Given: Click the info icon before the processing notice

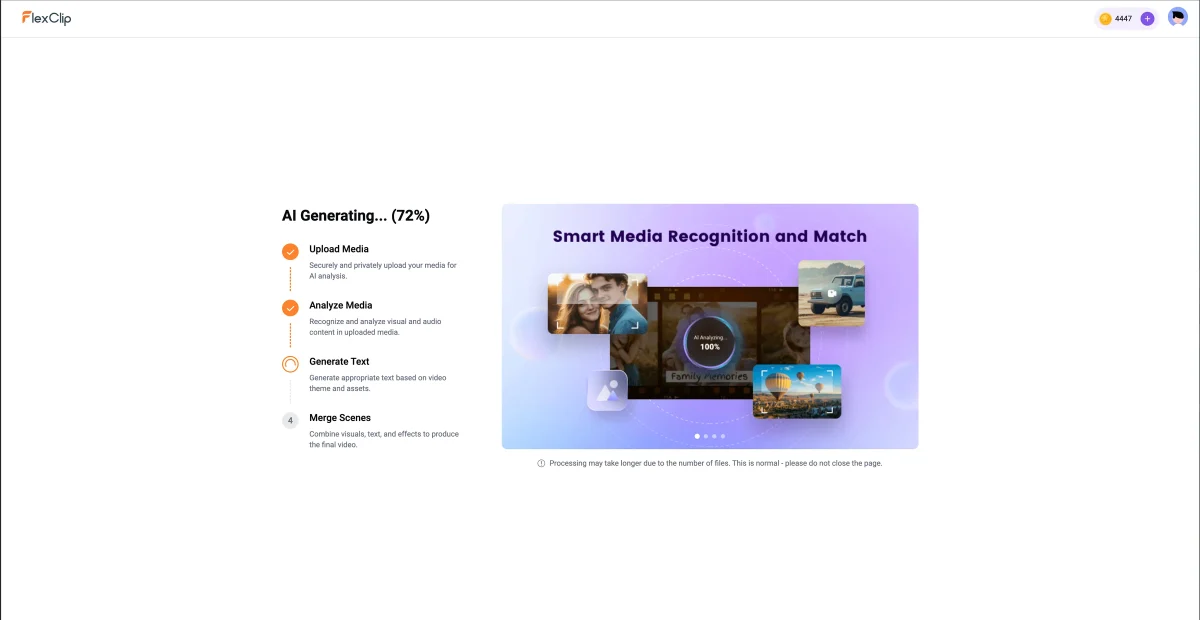Looking at the screenshot, I should pos(541,463).
